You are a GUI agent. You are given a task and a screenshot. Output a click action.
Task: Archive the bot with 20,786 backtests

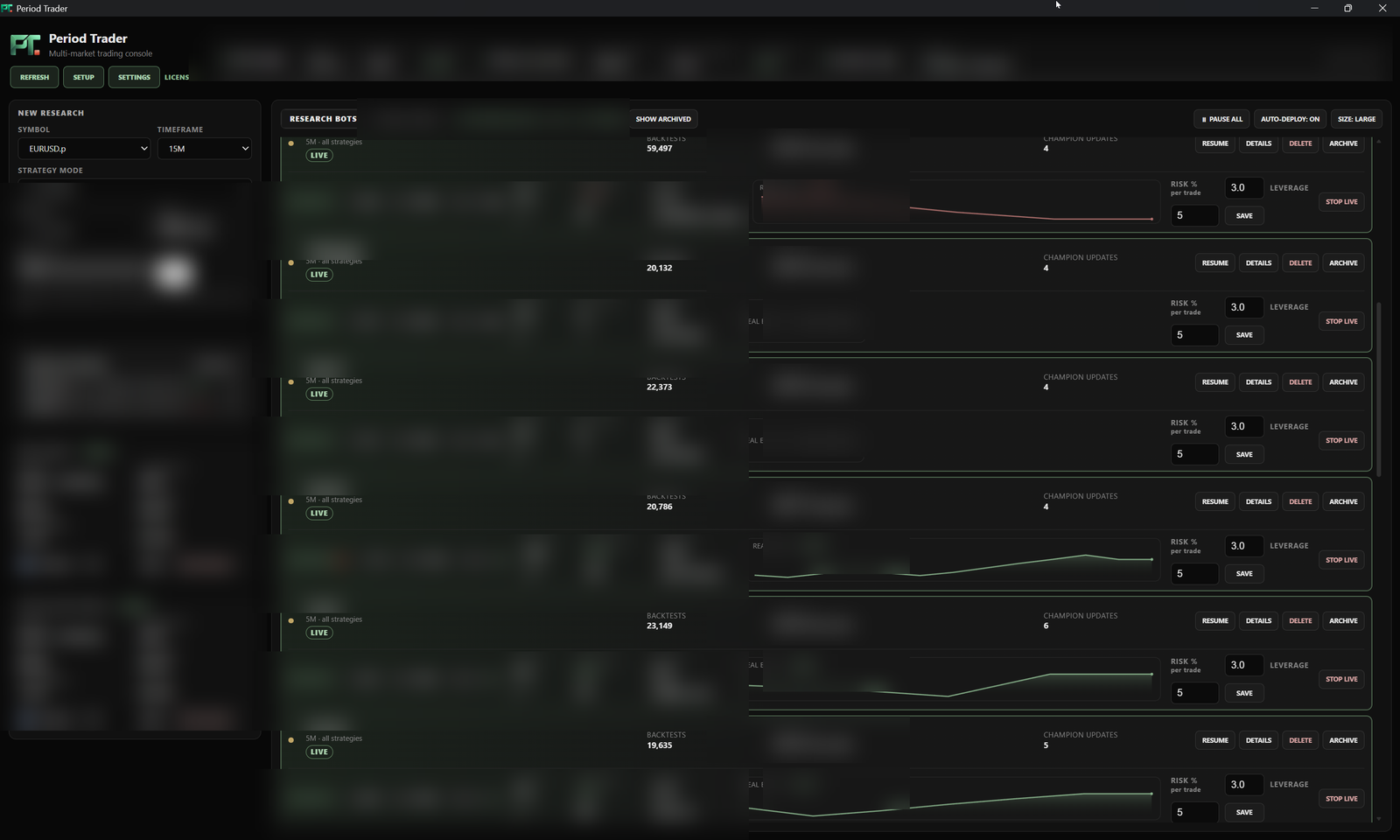point(1343,502)
